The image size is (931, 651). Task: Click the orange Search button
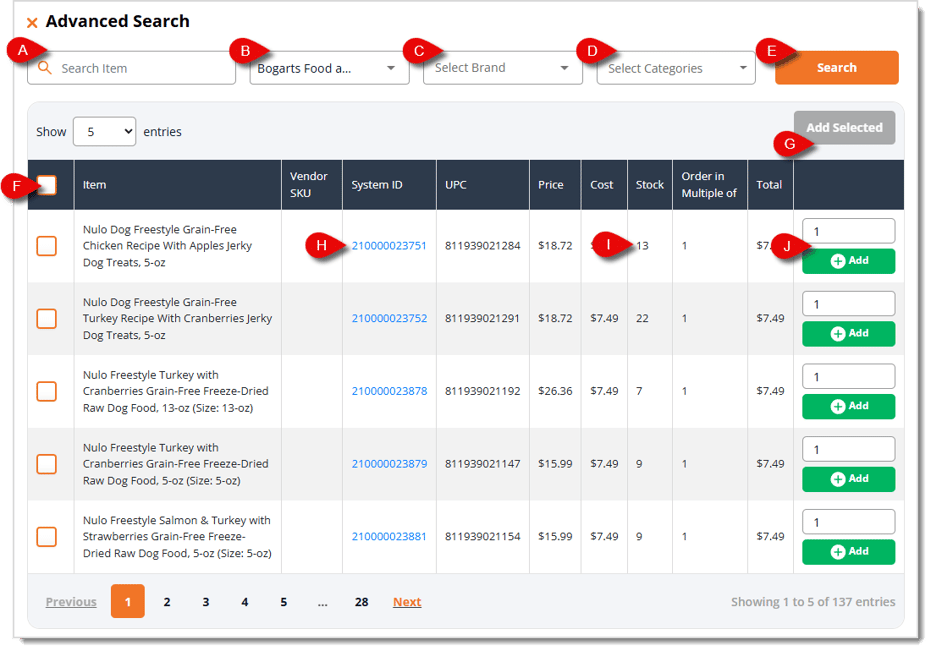click(x=836, y=68)
